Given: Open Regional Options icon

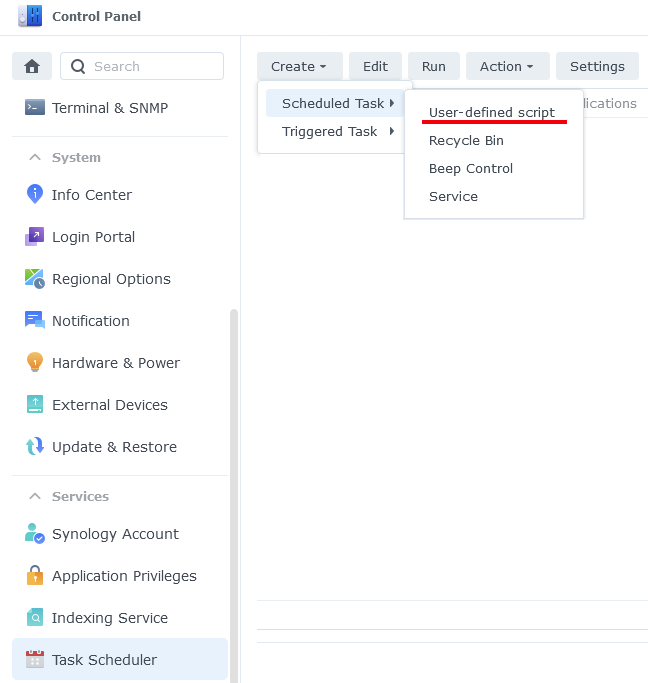Looking at the screenshot, I should click(35, 279).
